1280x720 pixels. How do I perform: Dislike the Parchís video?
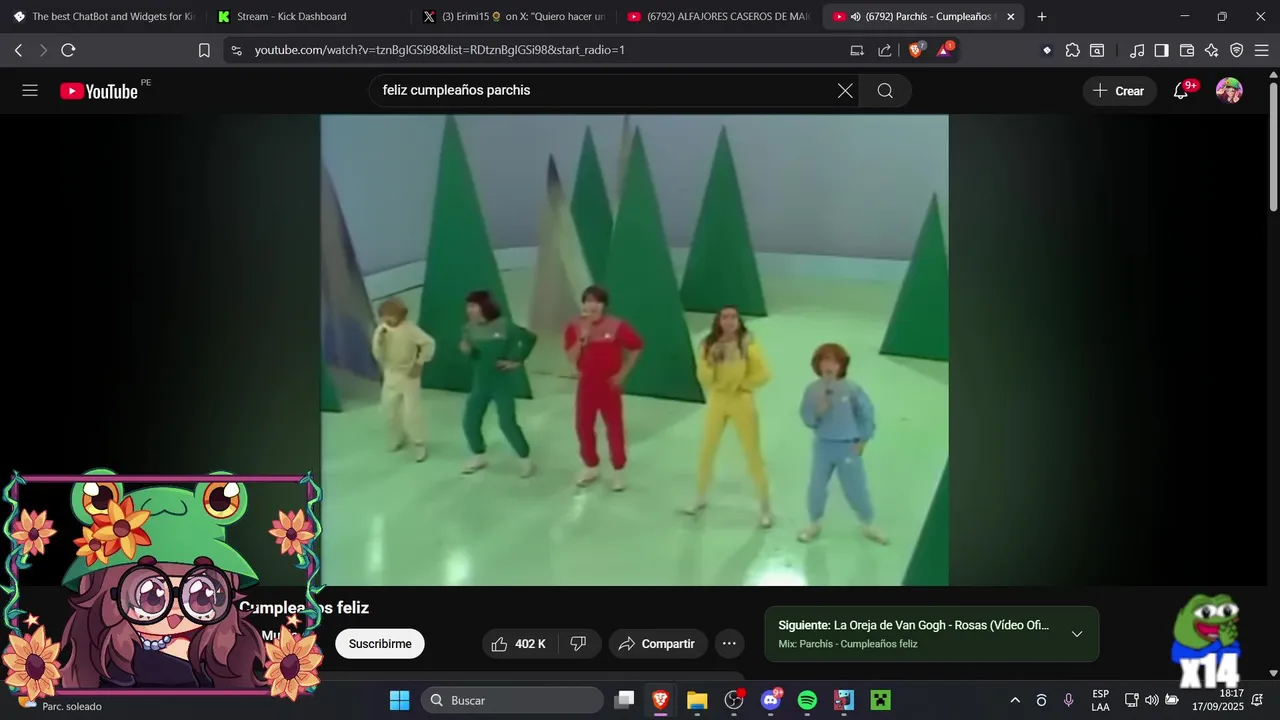point(578,644)
